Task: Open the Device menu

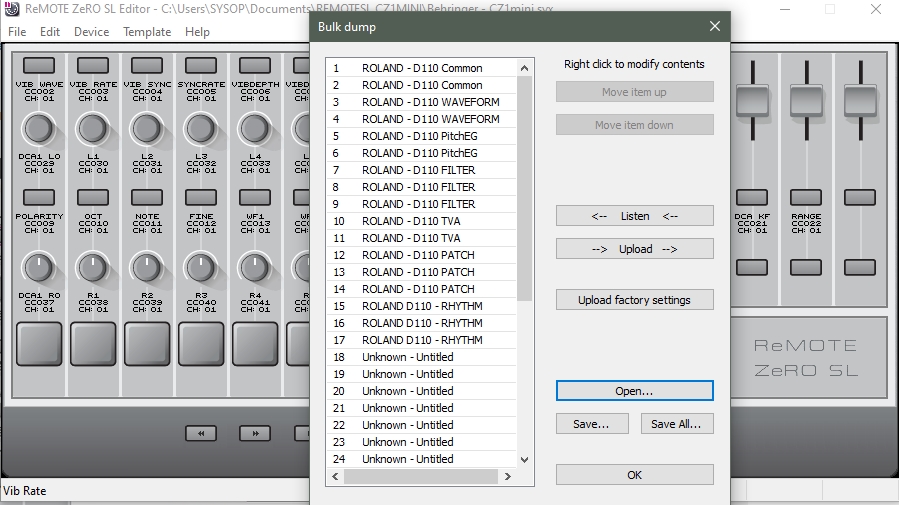Action: point(91,32)
